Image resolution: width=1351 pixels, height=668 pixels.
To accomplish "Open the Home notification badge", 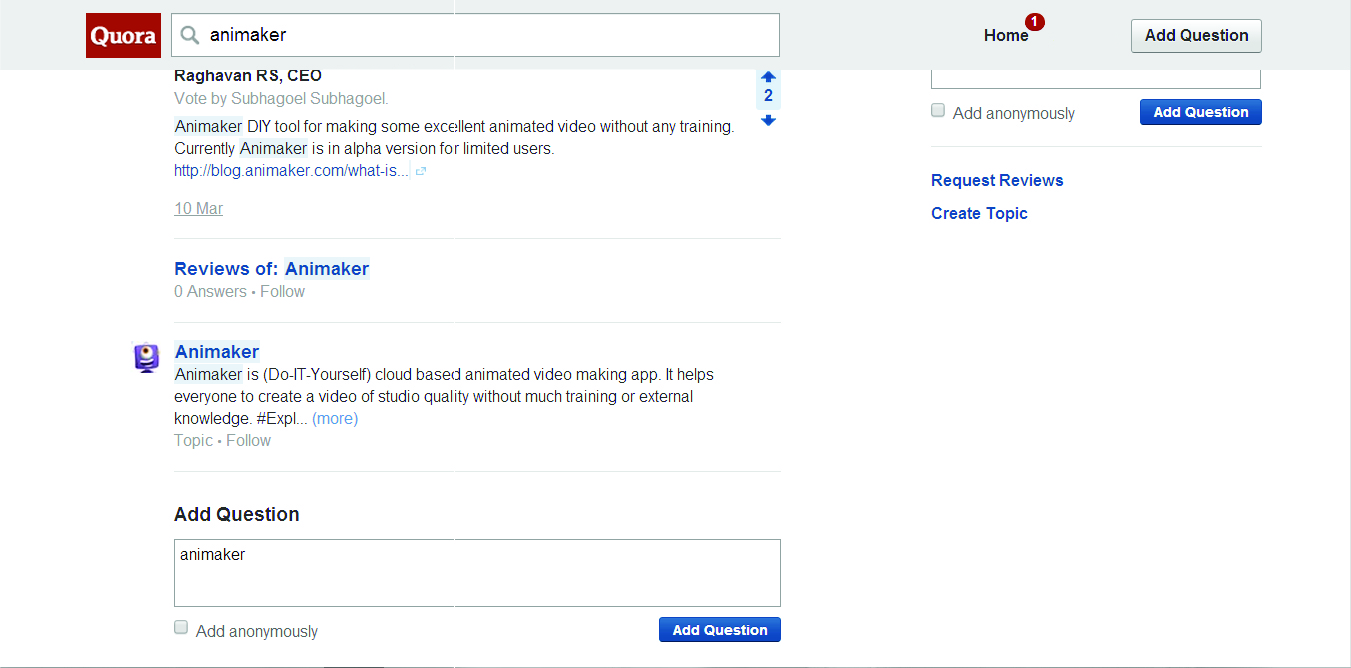I will click(x=1035, y=21).
